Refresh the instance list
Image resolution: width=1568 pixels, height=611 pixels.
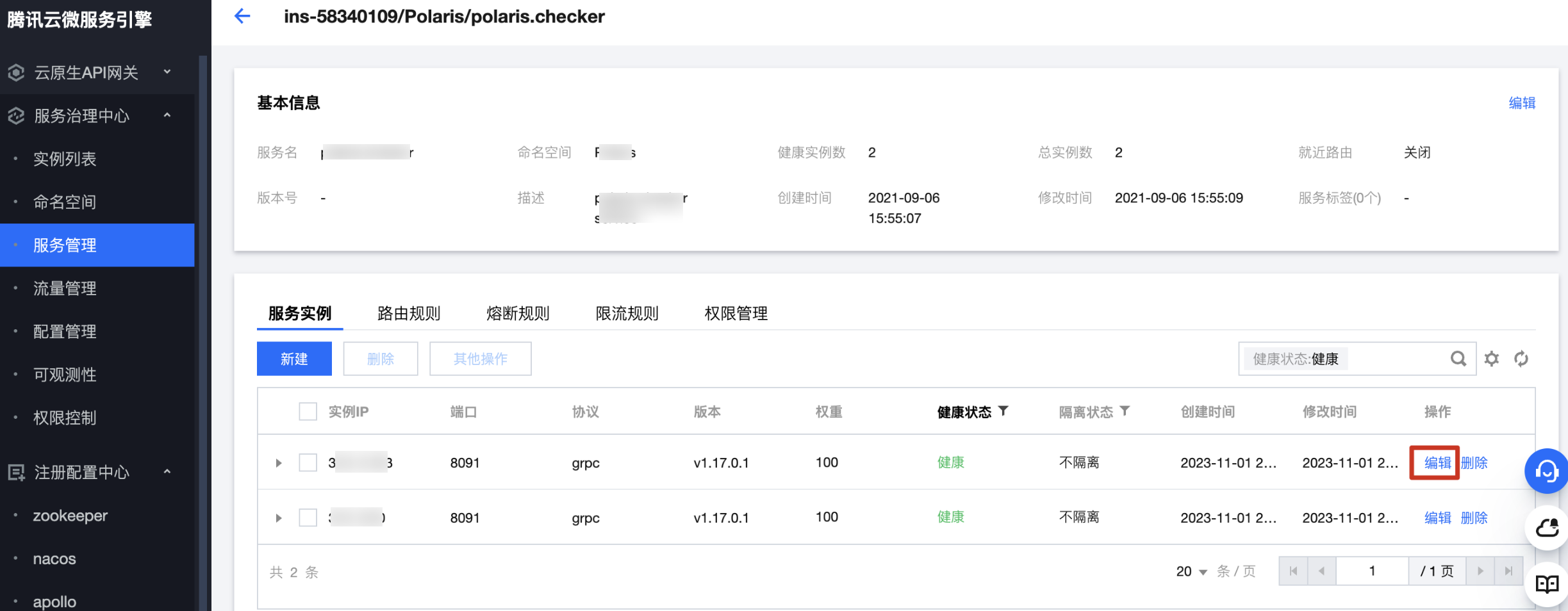point(1521,359)
